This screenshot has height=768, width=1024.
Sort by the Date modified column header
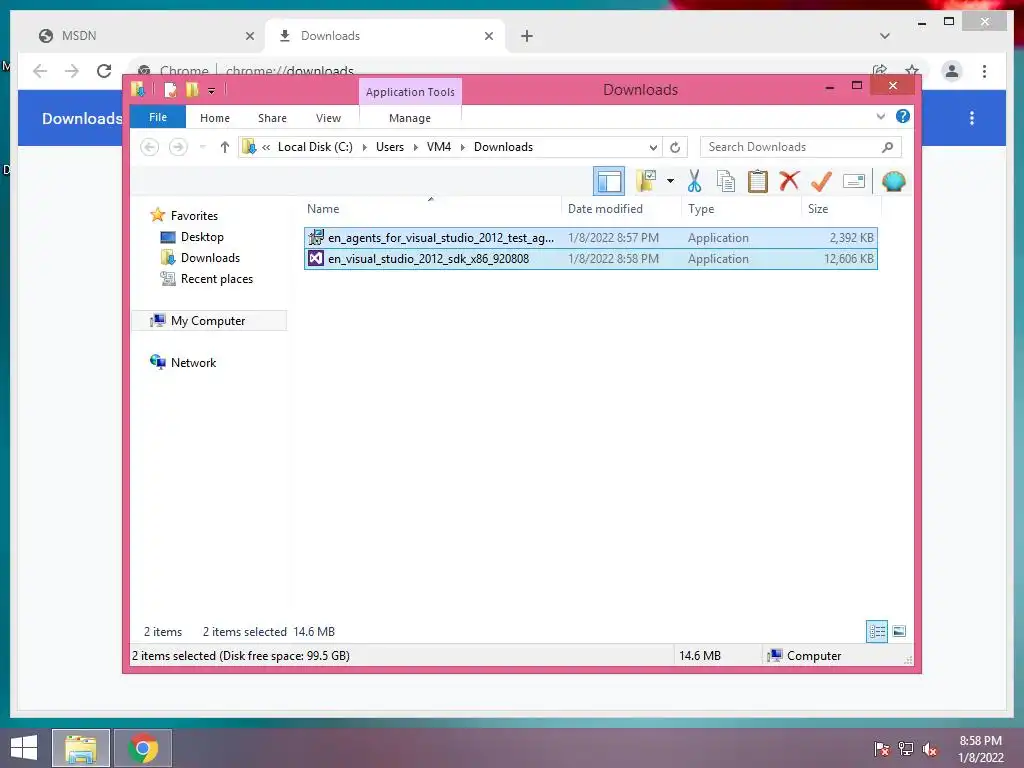(x=620, y=209)
